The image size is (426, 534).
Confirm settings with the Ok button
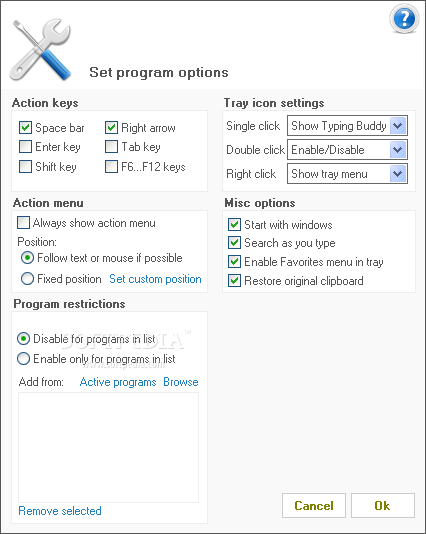click(x=383, y=505)
